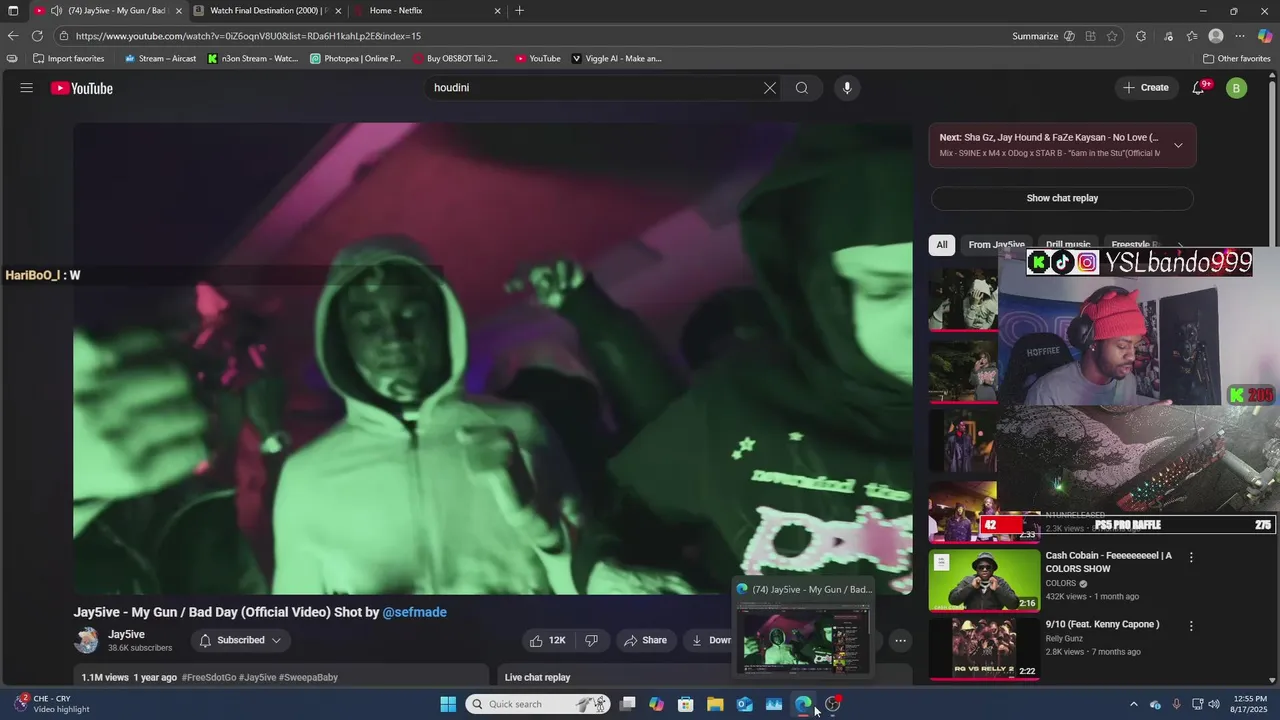Go to the YouTube home logo
This screenshot has width=1280, height=720.
tap(82, 88)
